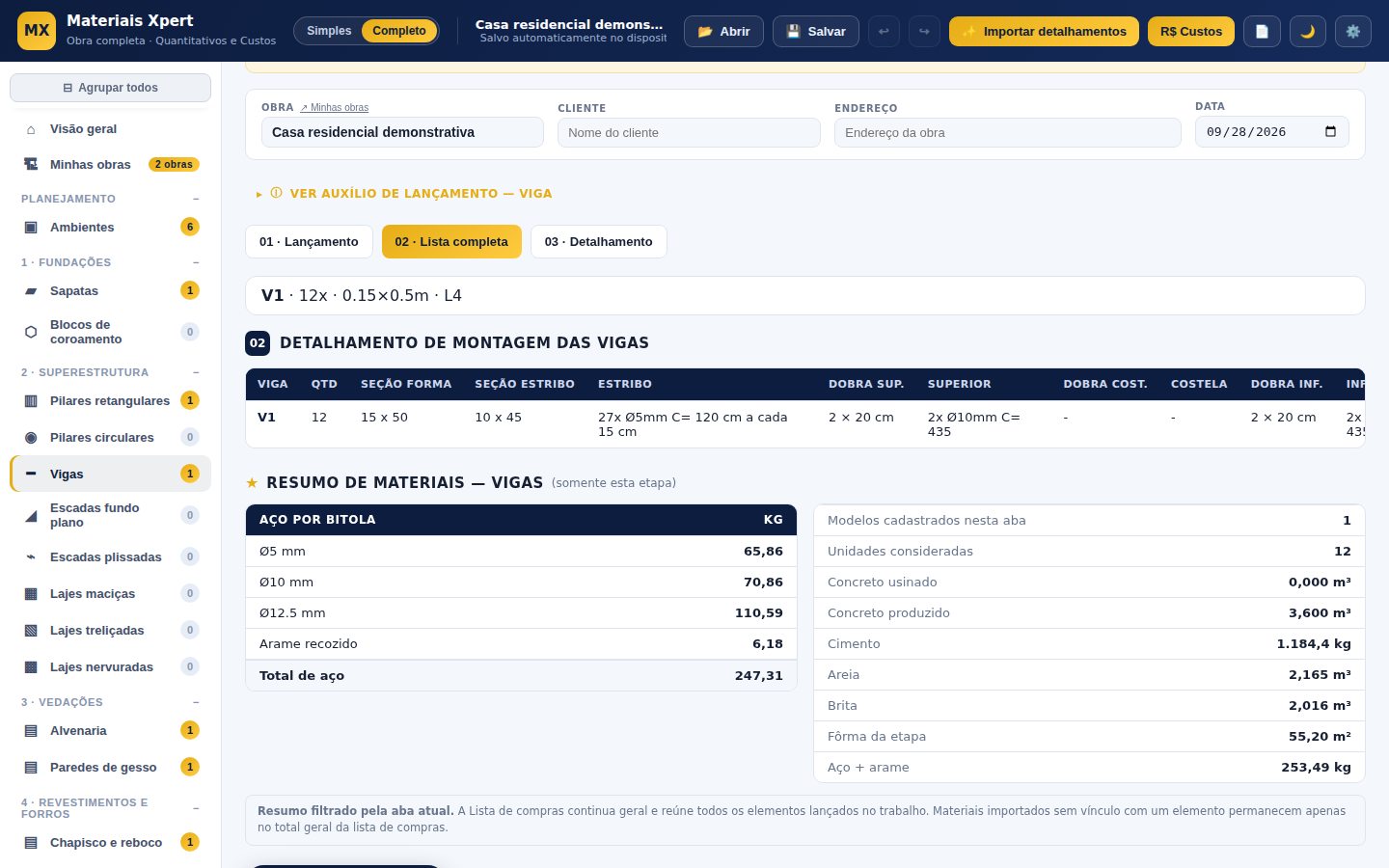Open the 01 Lançamento tab
The image size is (1389, 868).
309,242
